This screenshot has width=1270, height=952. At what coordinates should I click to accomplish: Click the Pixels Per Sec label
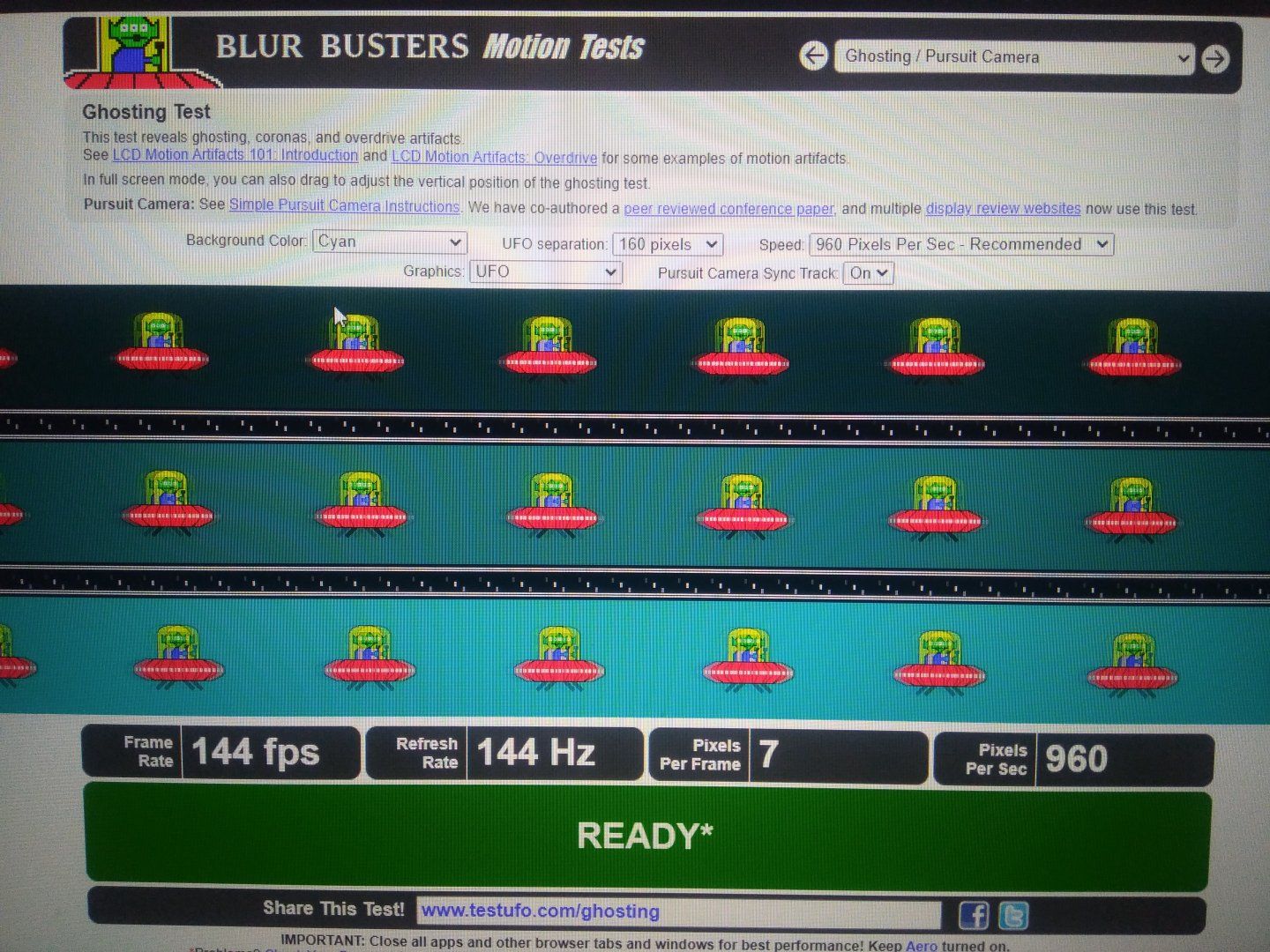[997, 759]
